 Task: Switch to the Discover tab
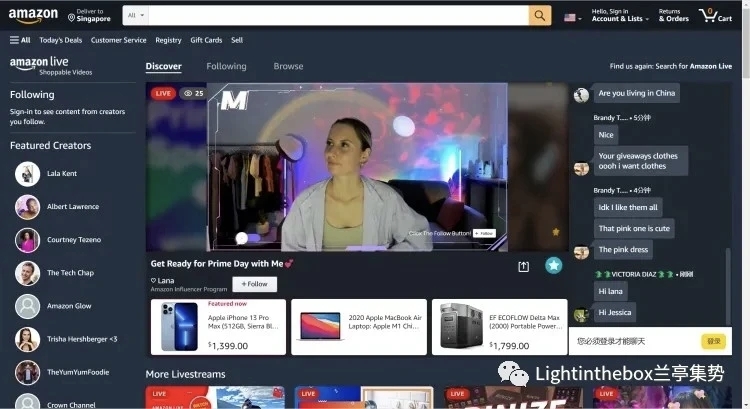click(x=164, y=66)
